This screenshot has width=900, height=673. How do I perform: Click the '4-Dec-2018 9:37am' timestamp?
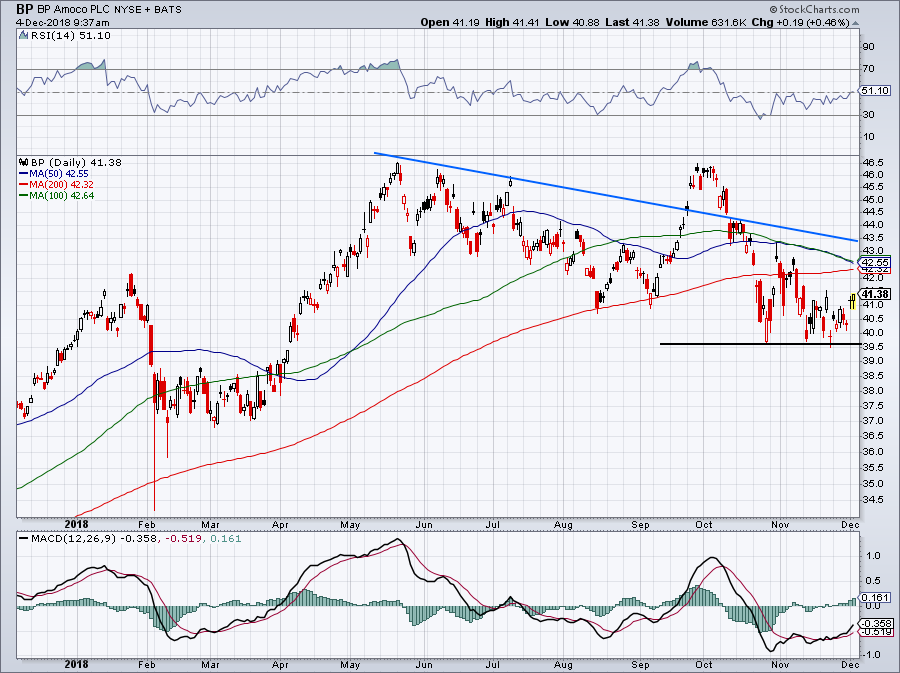coord(63,23)
